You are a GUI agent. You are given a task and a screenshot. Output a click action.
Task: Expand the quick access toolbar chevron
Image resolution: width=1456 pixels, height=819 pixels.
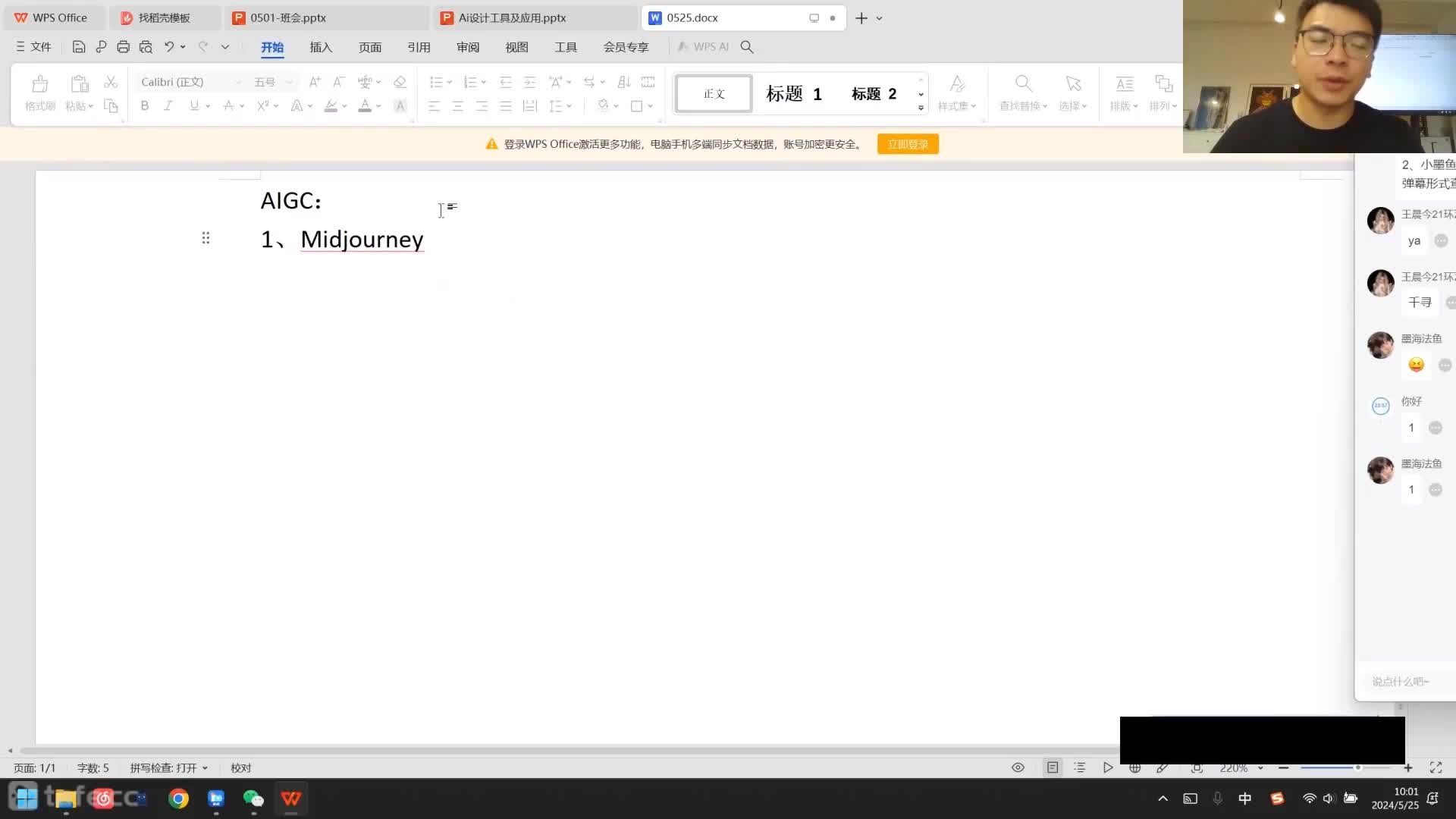tap(225, 47)
